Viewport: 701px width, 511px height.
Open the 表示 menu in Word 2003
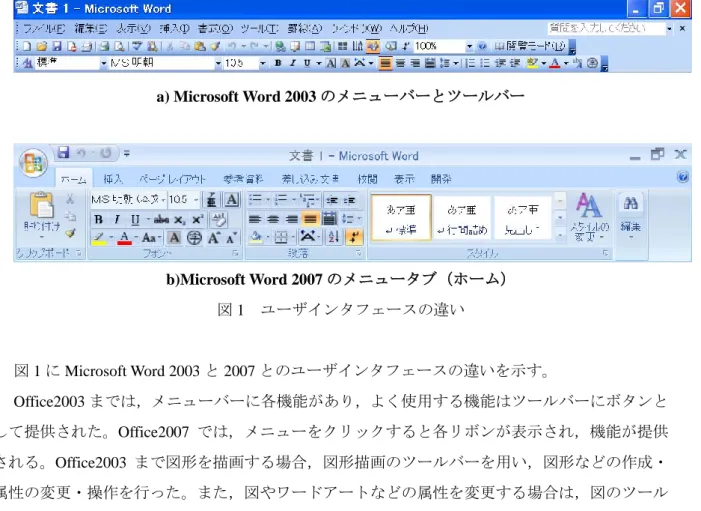point(133,29)
